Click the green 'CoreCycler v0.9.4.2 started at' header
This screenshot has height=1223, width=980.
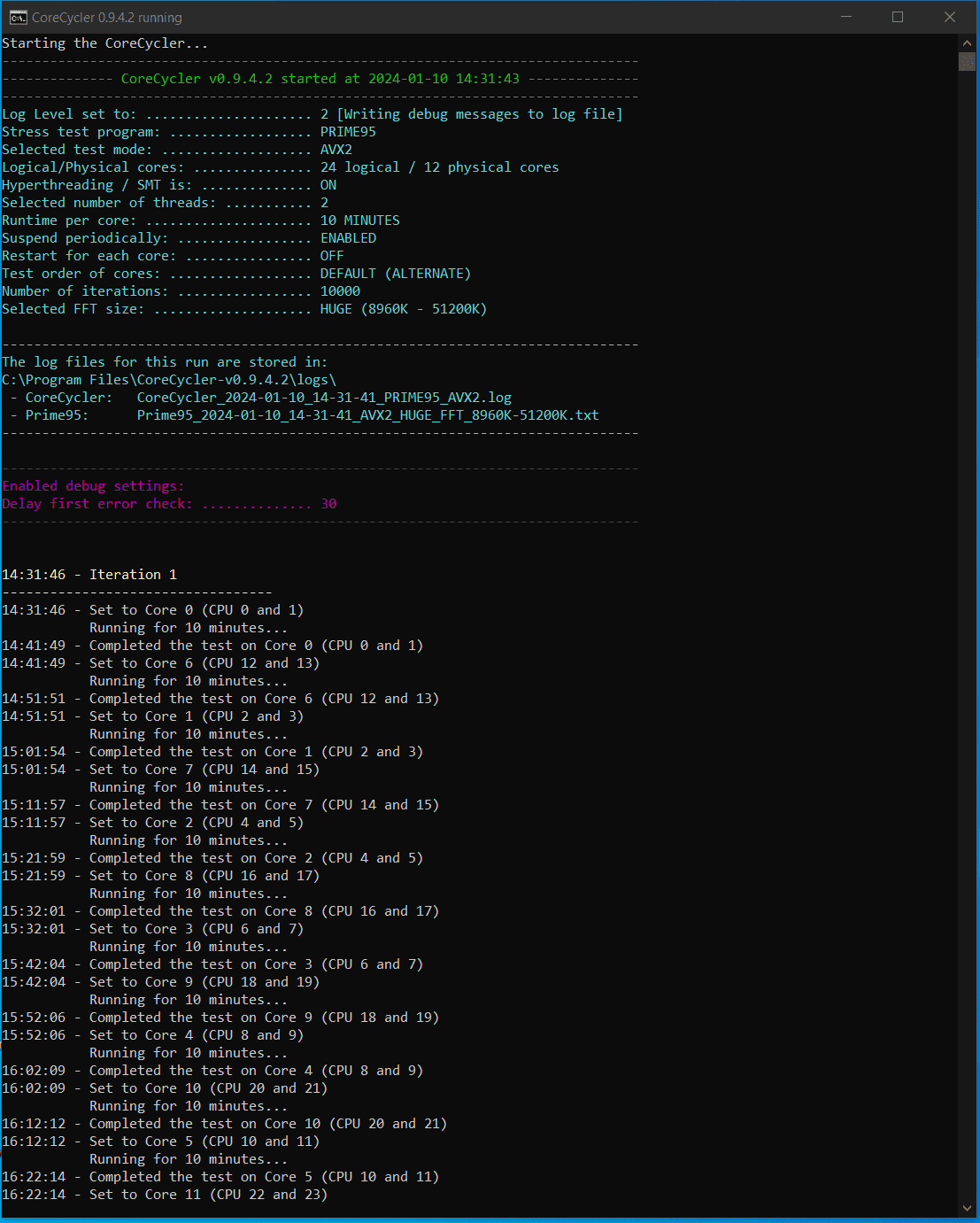coord(320,79)
